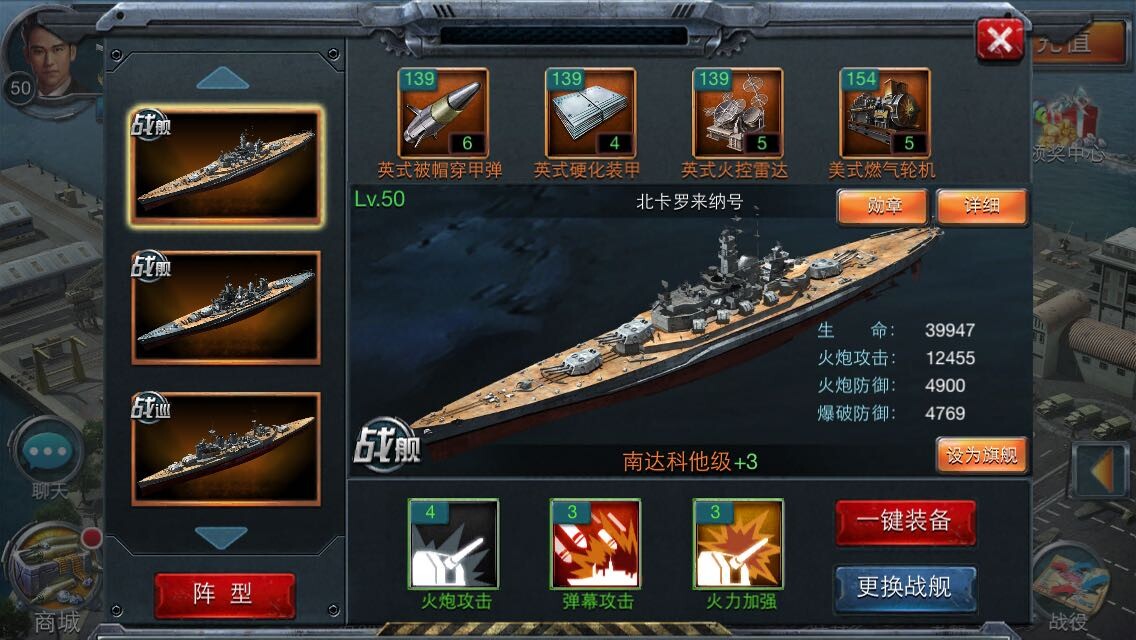Select the 战巡 battlecruiser thumbnail
This screenshot has height=640, width=1136.
(226, 449)
